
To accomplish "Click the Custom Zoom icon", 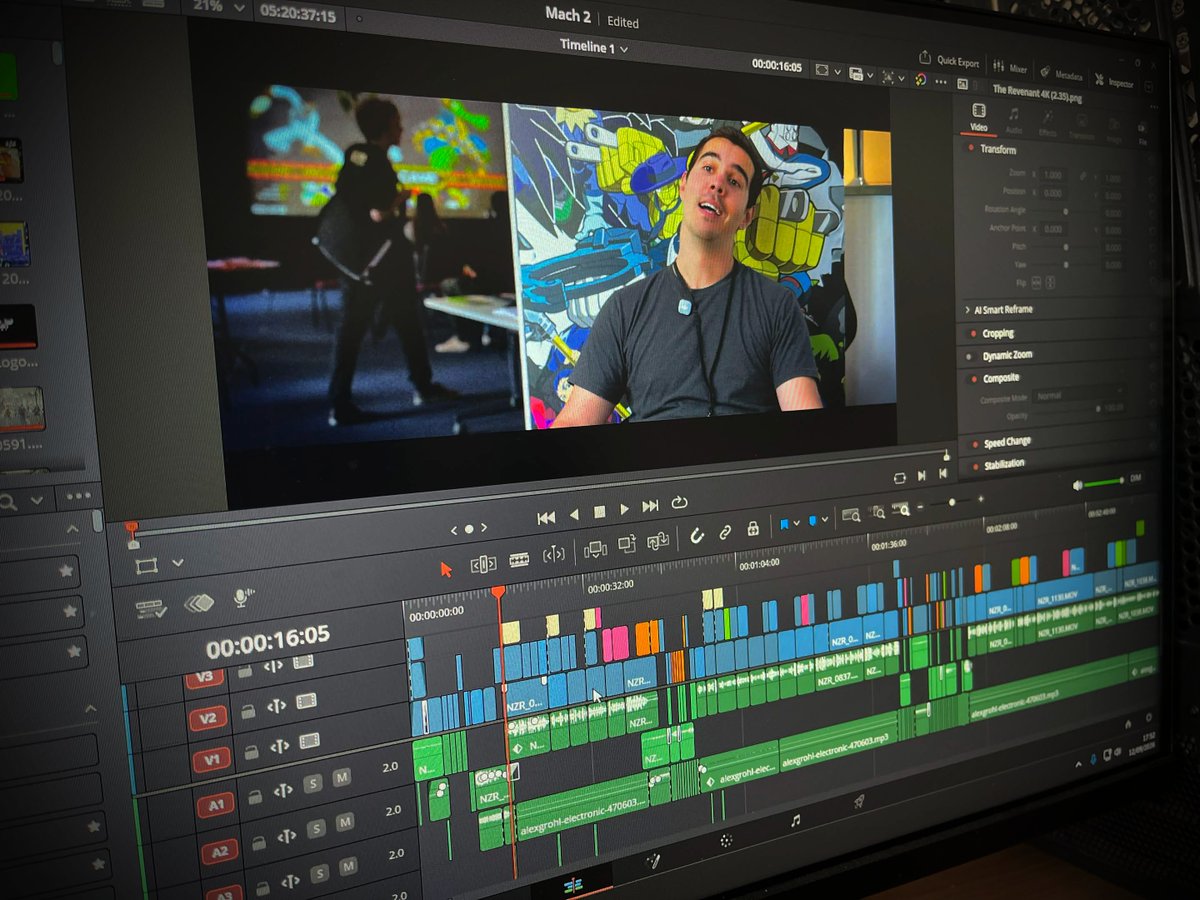I will (x=901, y=509).
